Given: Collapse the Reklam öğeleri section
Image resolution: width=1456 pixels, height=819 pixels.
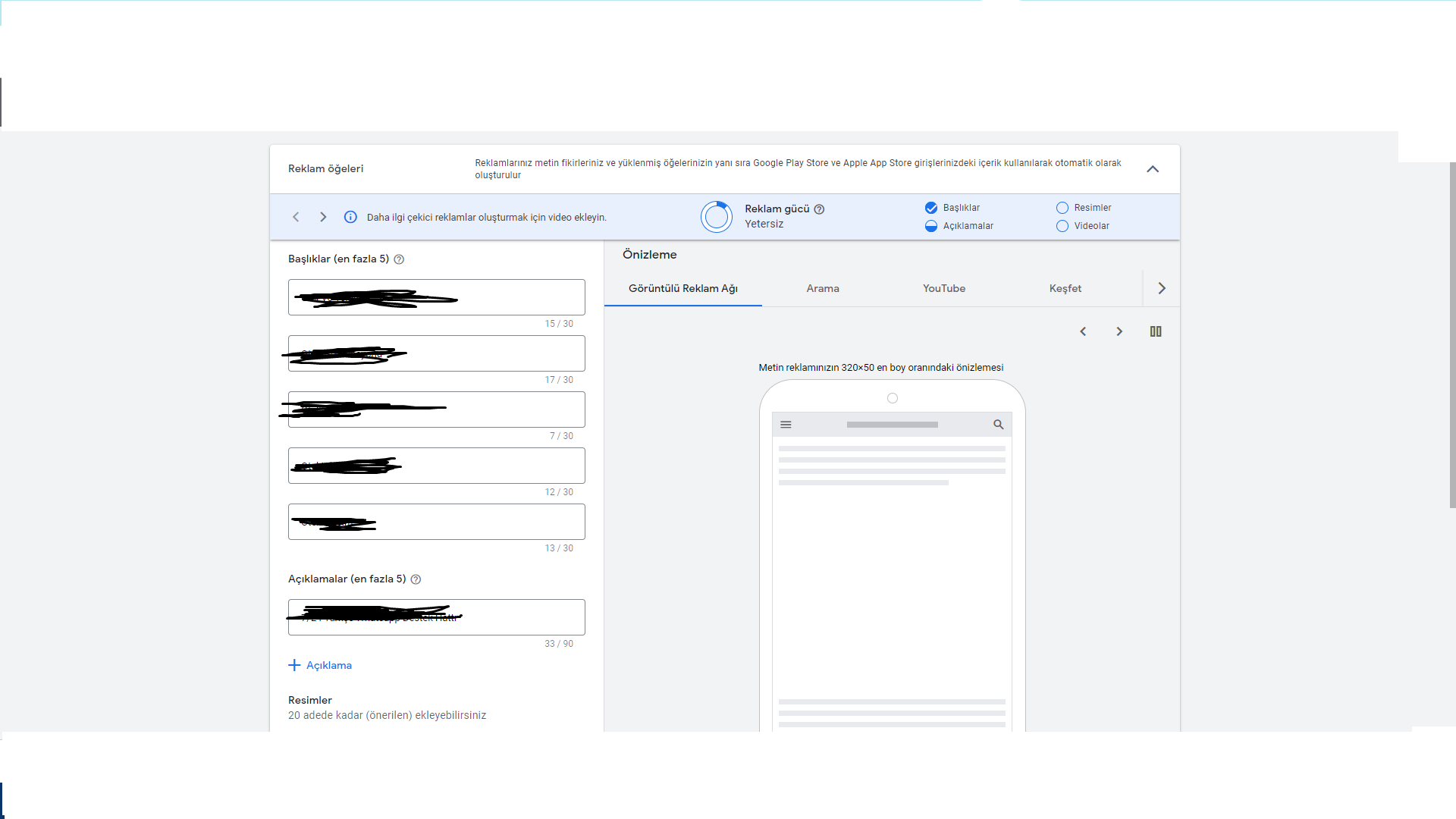Looking at the screenshot, I should 1153,169.
